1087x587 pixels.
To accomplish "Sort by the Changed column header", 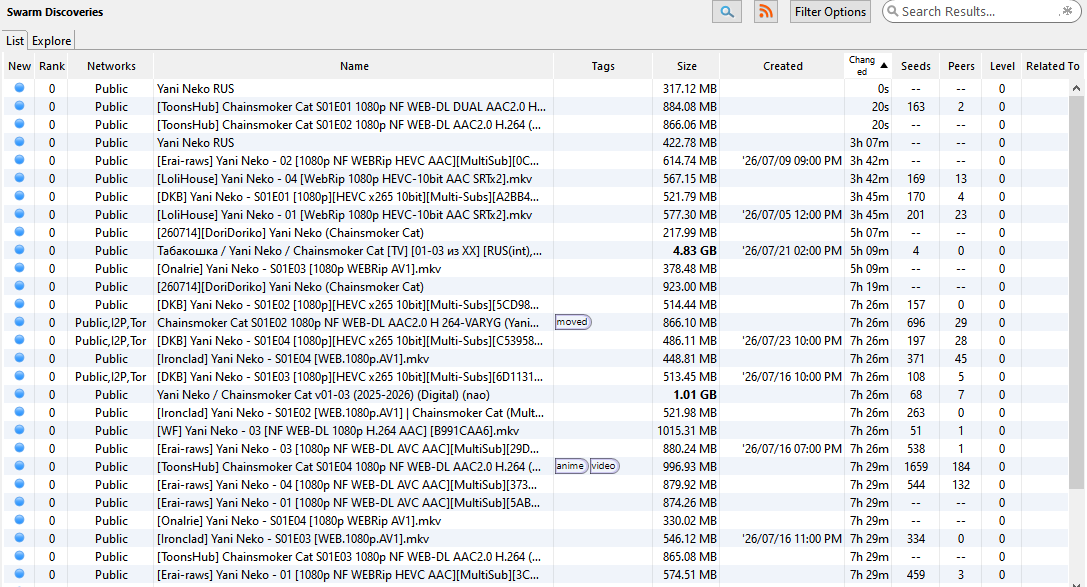I will click(868, 66).
